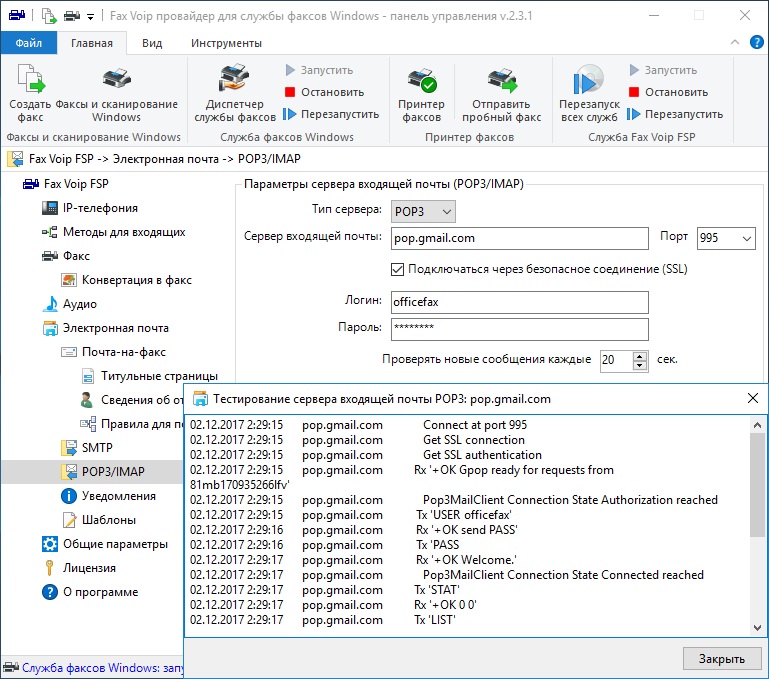769x679 pixels.
Task: Start Fax Voip FSP service (Запустить)
Action: pos(663,70)
